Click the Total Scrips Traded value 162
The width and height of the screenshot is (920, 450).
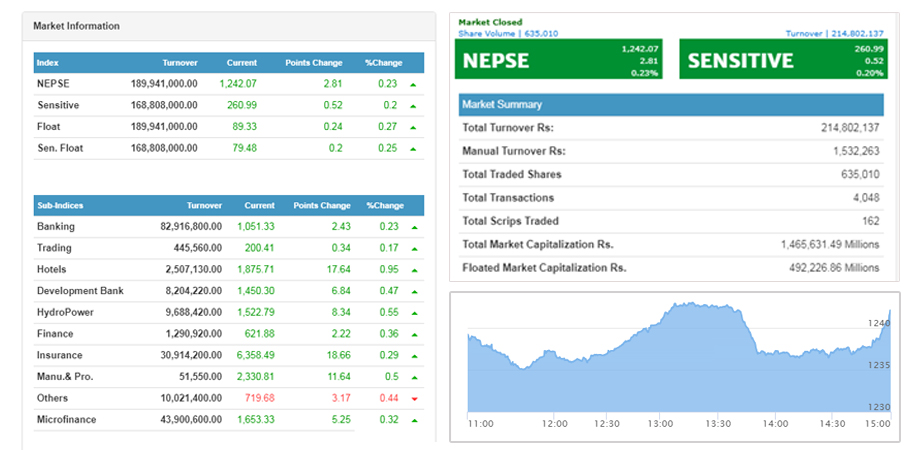871,221
